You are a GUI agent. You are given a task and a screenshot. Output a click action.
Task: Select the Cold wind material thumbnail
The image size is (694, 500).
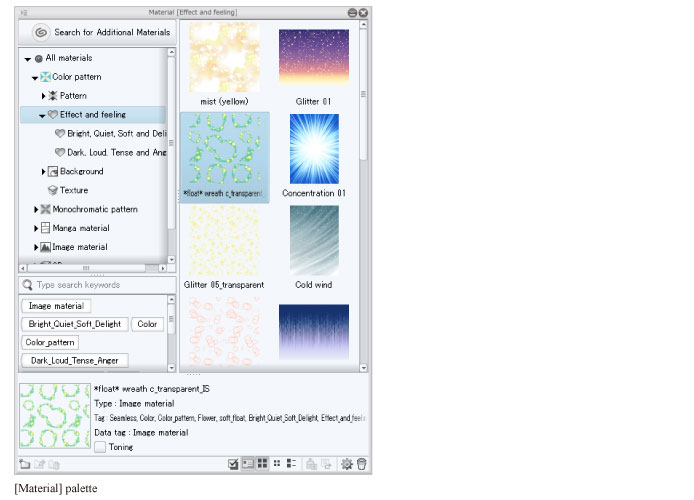coord(314,241)
